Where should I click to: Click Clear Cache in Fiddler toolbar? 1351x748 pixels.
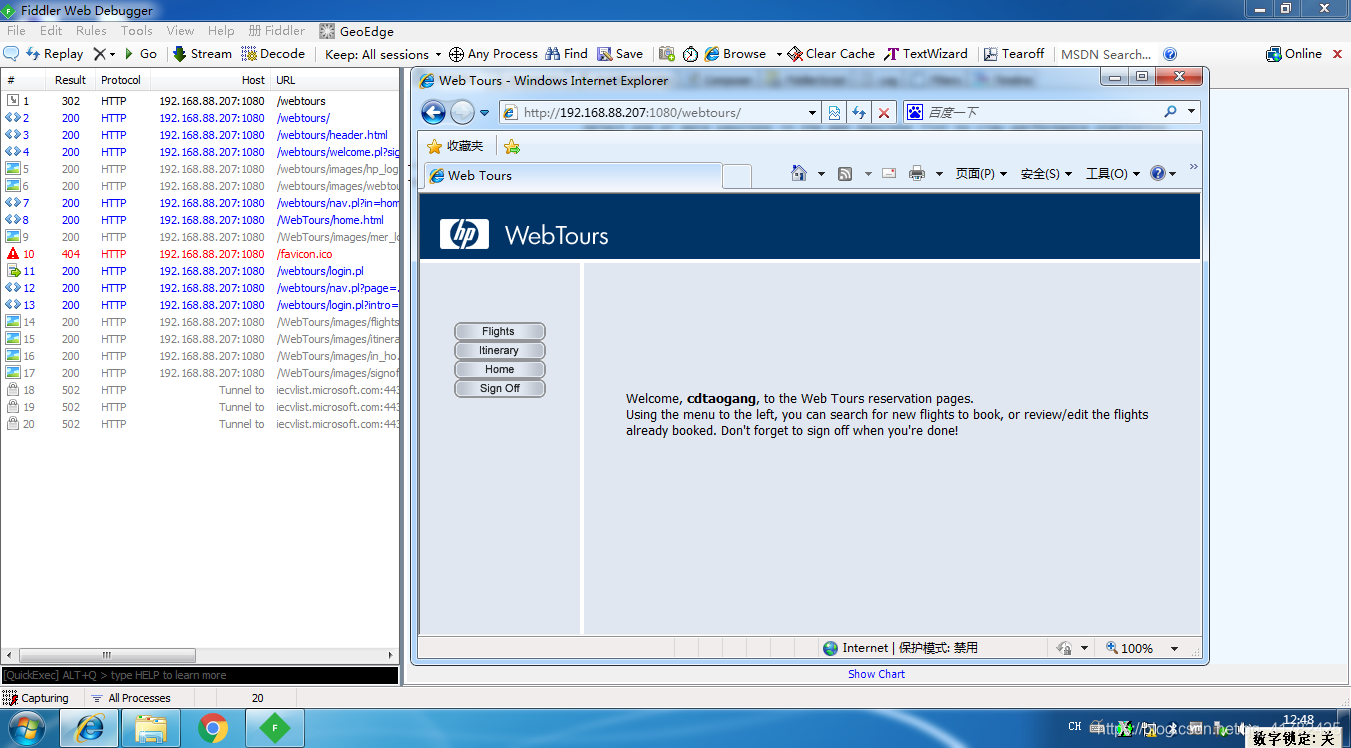click(831, 54)
